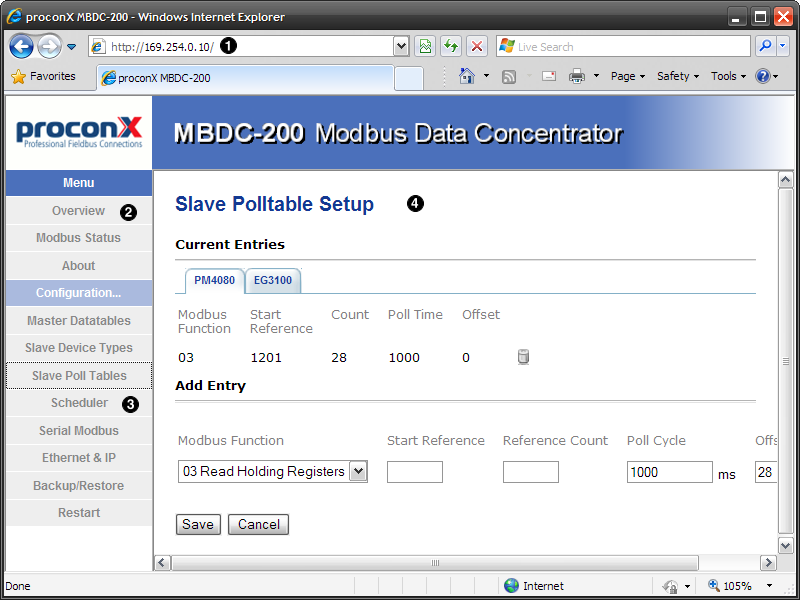The width and height of the screenshot is (800, 600).
Task: Open the Scheduler configuration page
Action: point(79,403)
